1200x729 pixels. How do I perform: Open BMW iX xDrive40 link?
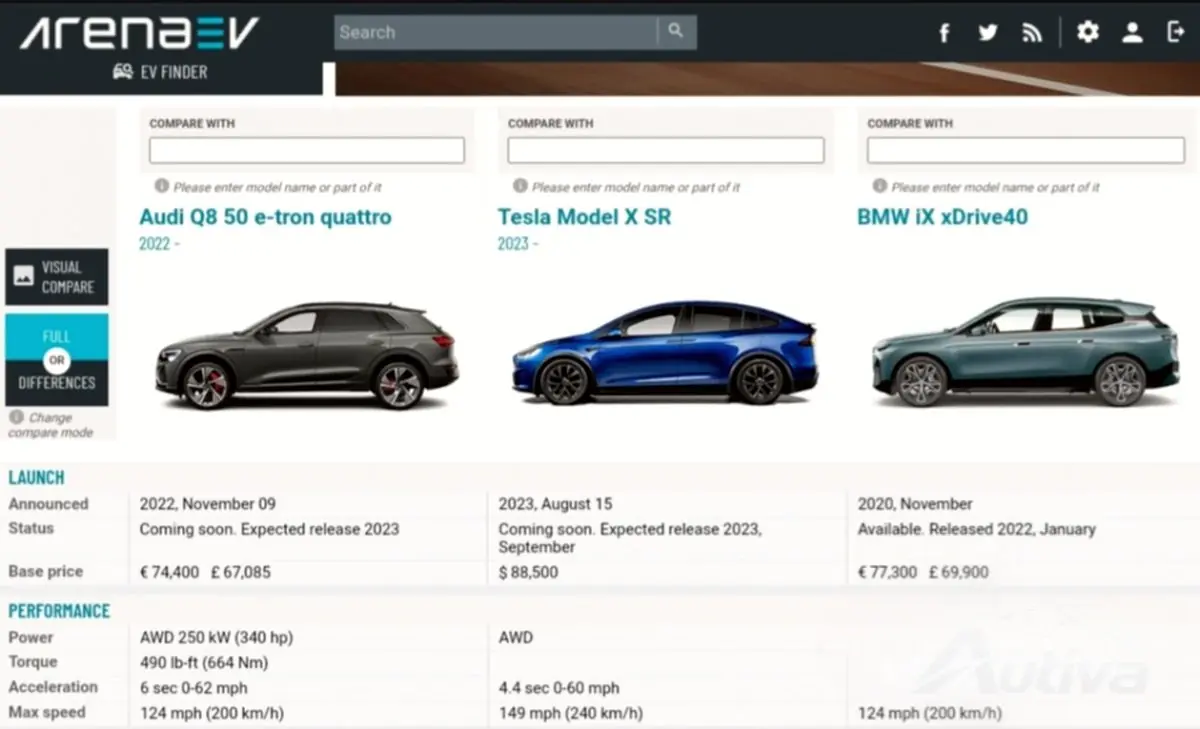pyautogui.click(x=942, y=217)
